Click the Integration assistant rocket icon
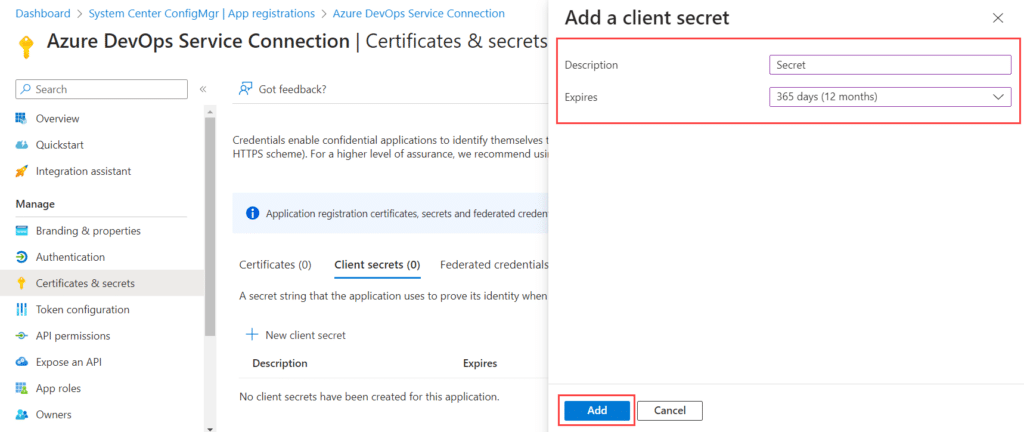Viewport: 1024px width, 432px height. click(22, 171)
